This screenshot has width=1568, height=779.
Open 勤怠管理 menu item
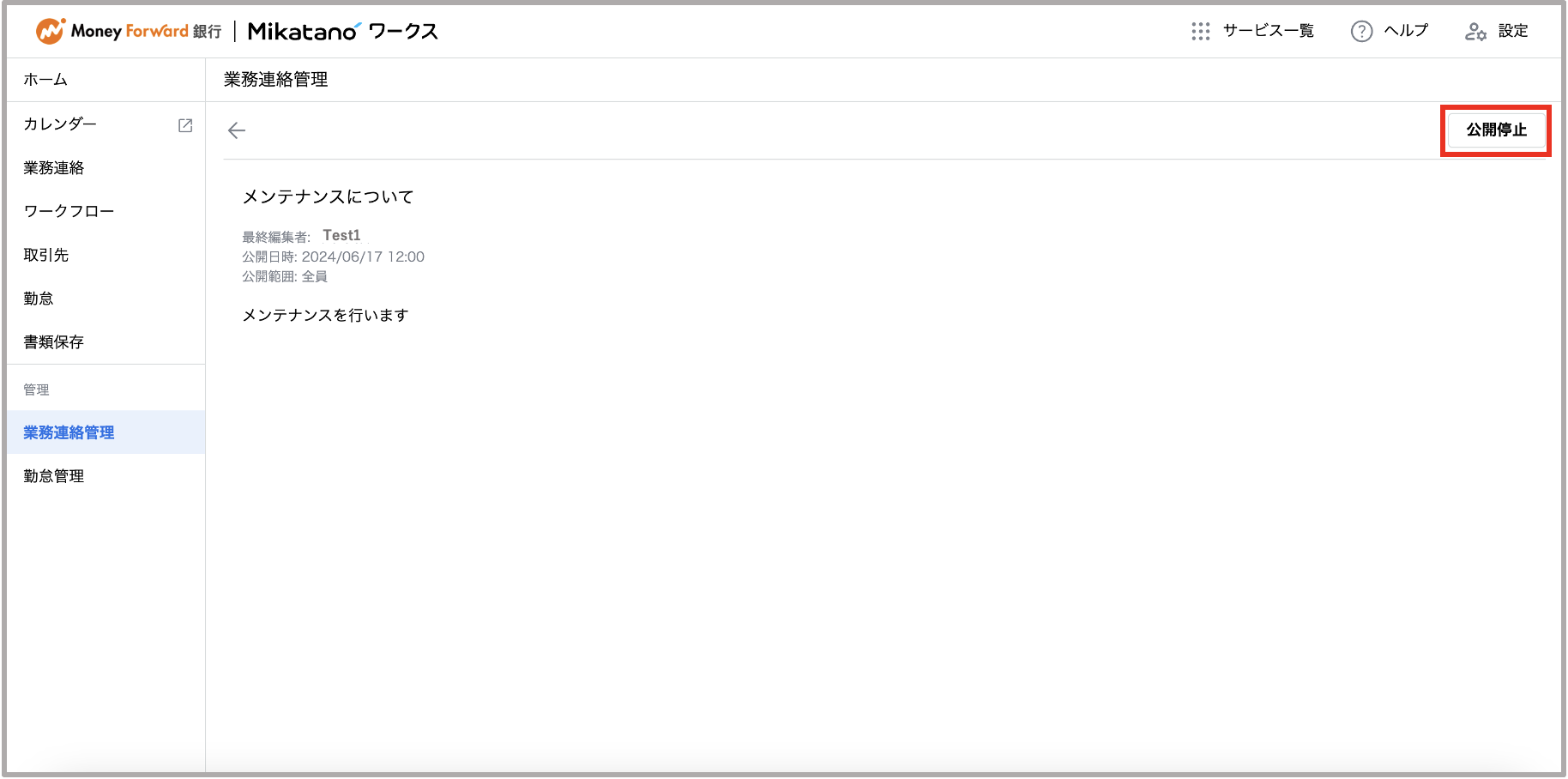point(106,476)
